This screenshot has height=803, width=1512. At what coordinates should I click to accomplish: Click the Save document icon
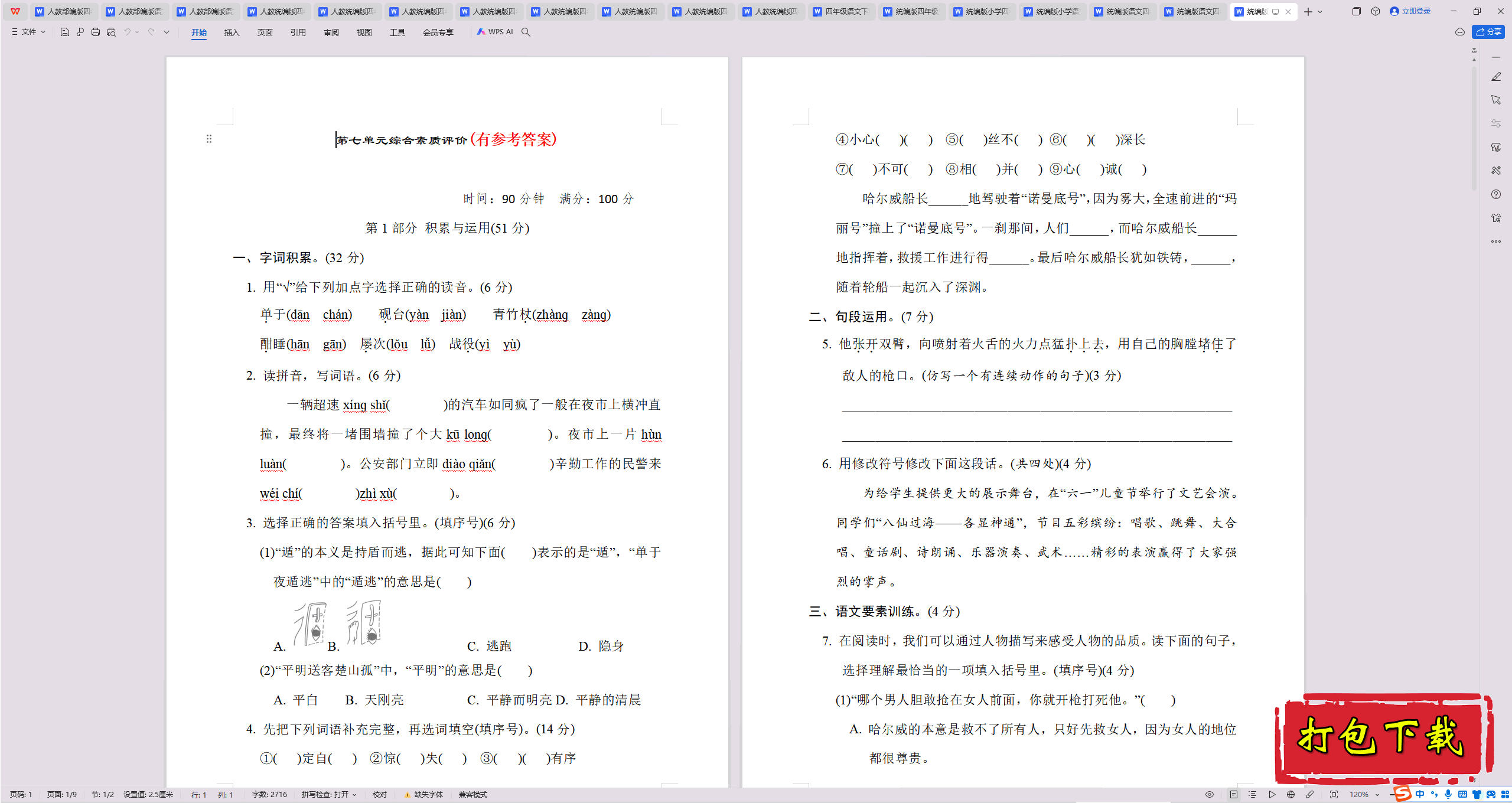tap(65, 32)
